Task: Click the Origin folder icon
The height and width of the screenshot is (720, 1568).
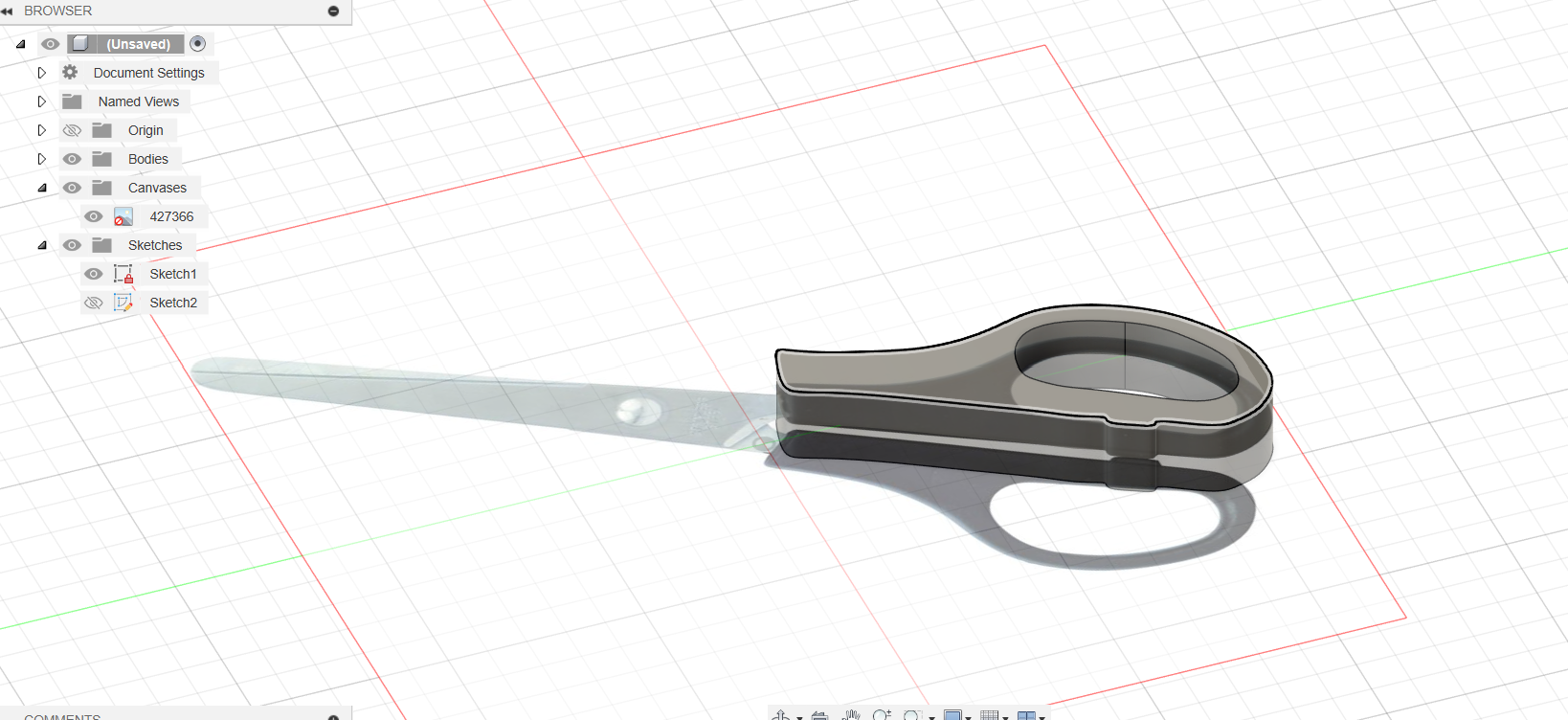Action: [x=102, y=130]
